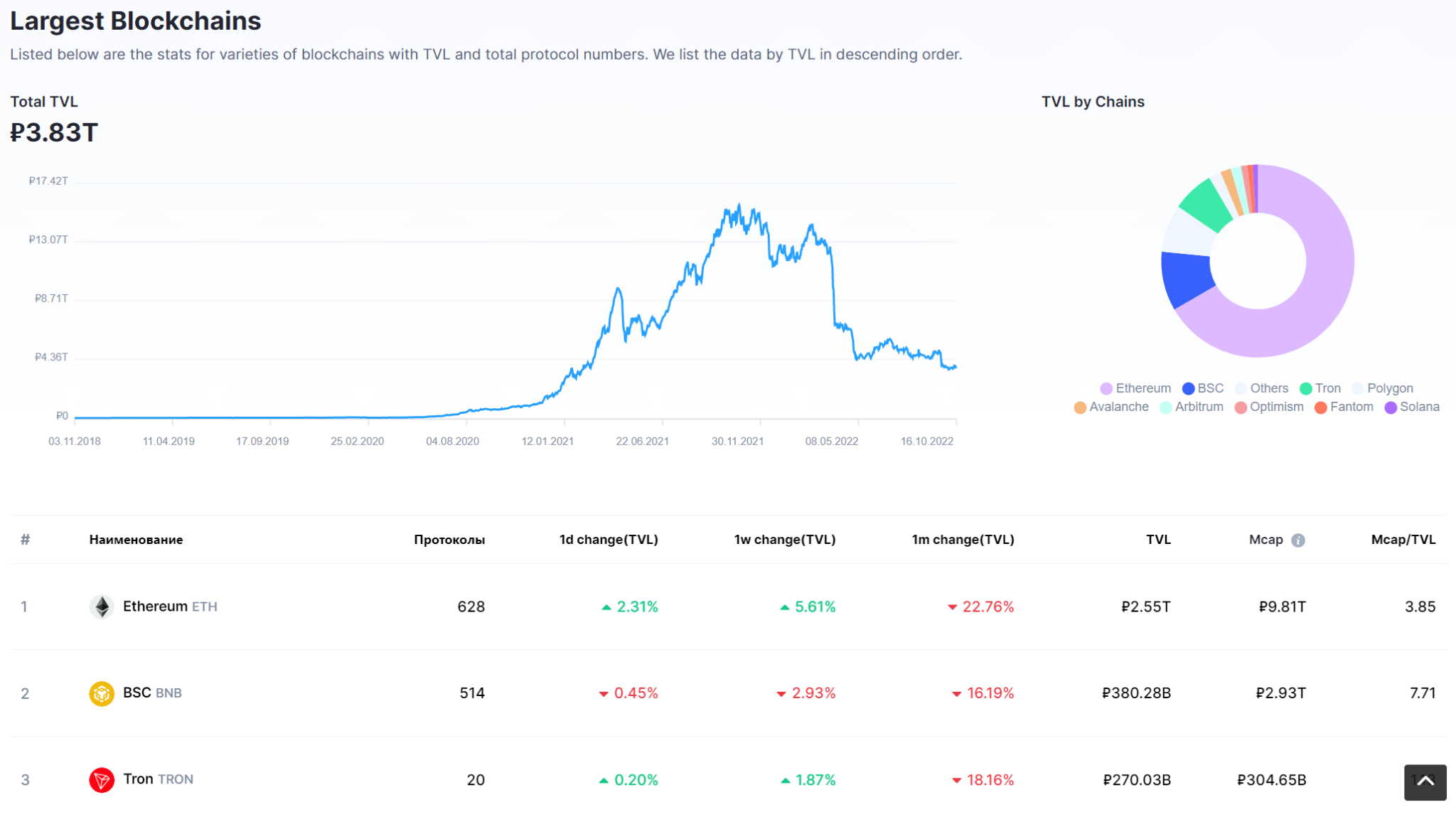Click the blue BSC legend dot
The width and height of the screenshot is (1456, 817).
coord(1188,388)
